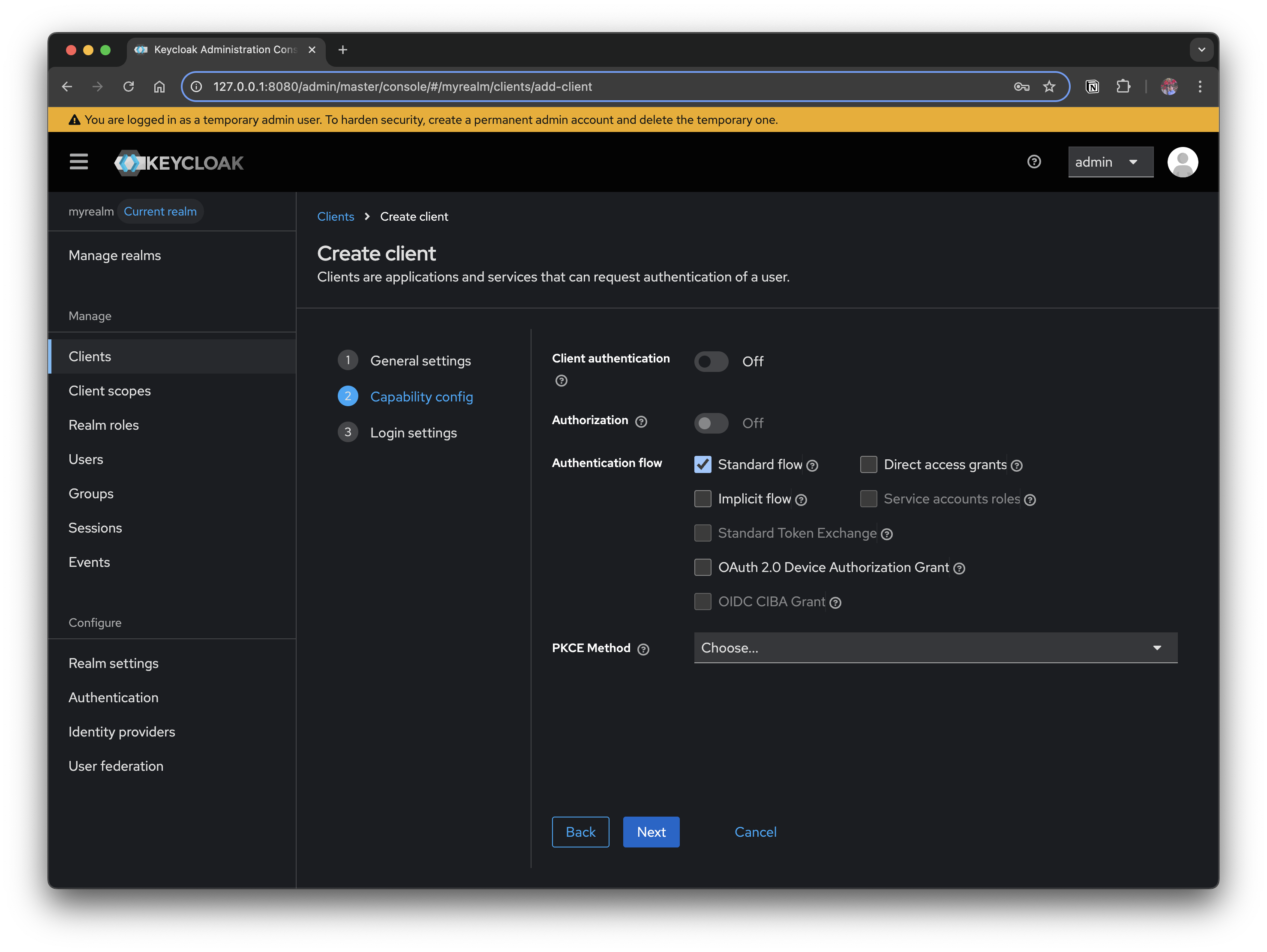Follow the Clients breadcrumb link
Viewport: 1267px width, 952px height.
(335, 216)
